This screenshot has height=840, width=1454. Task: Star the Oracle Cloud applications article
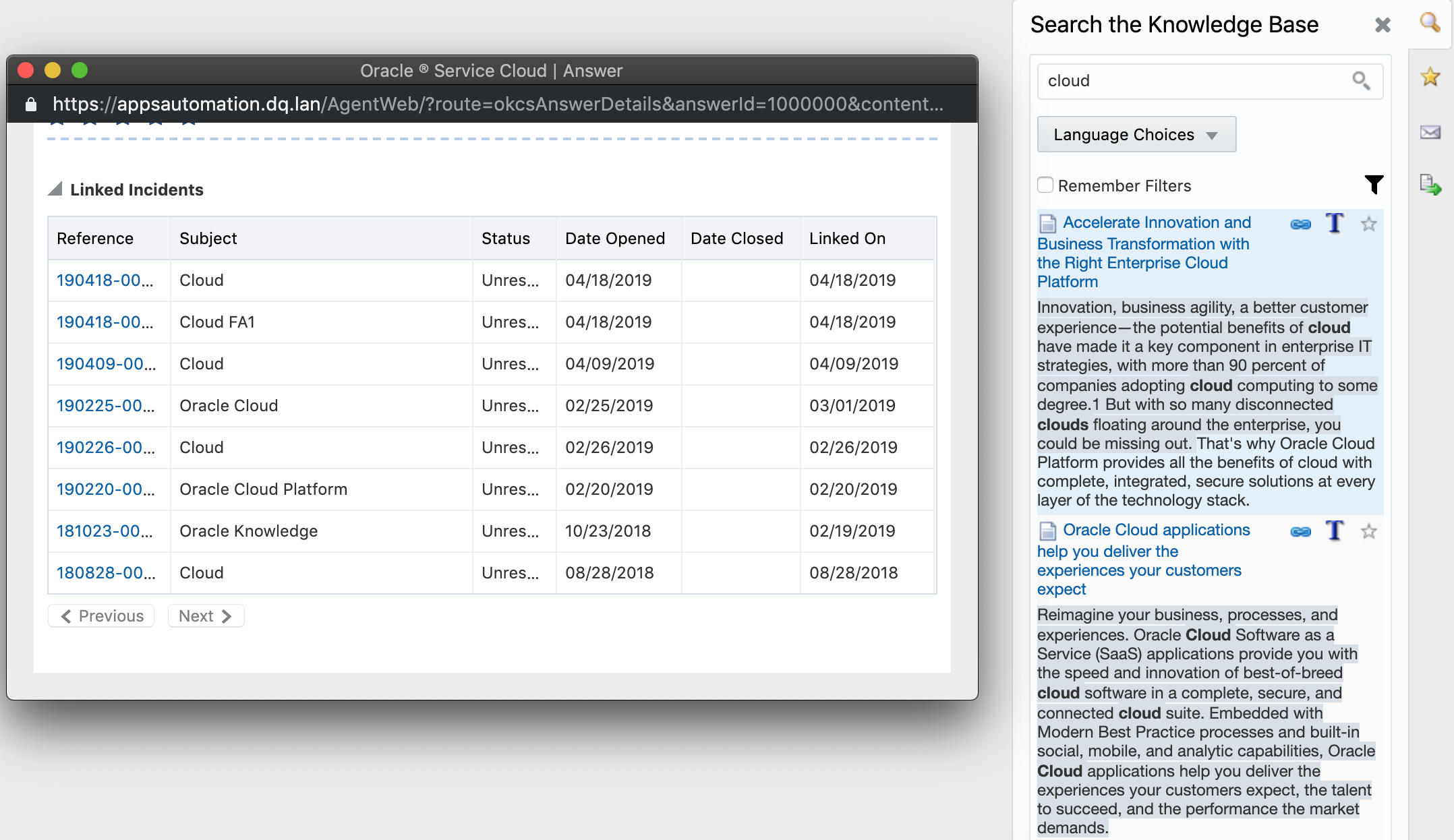pyautogui.click(x=1368, y=532)
